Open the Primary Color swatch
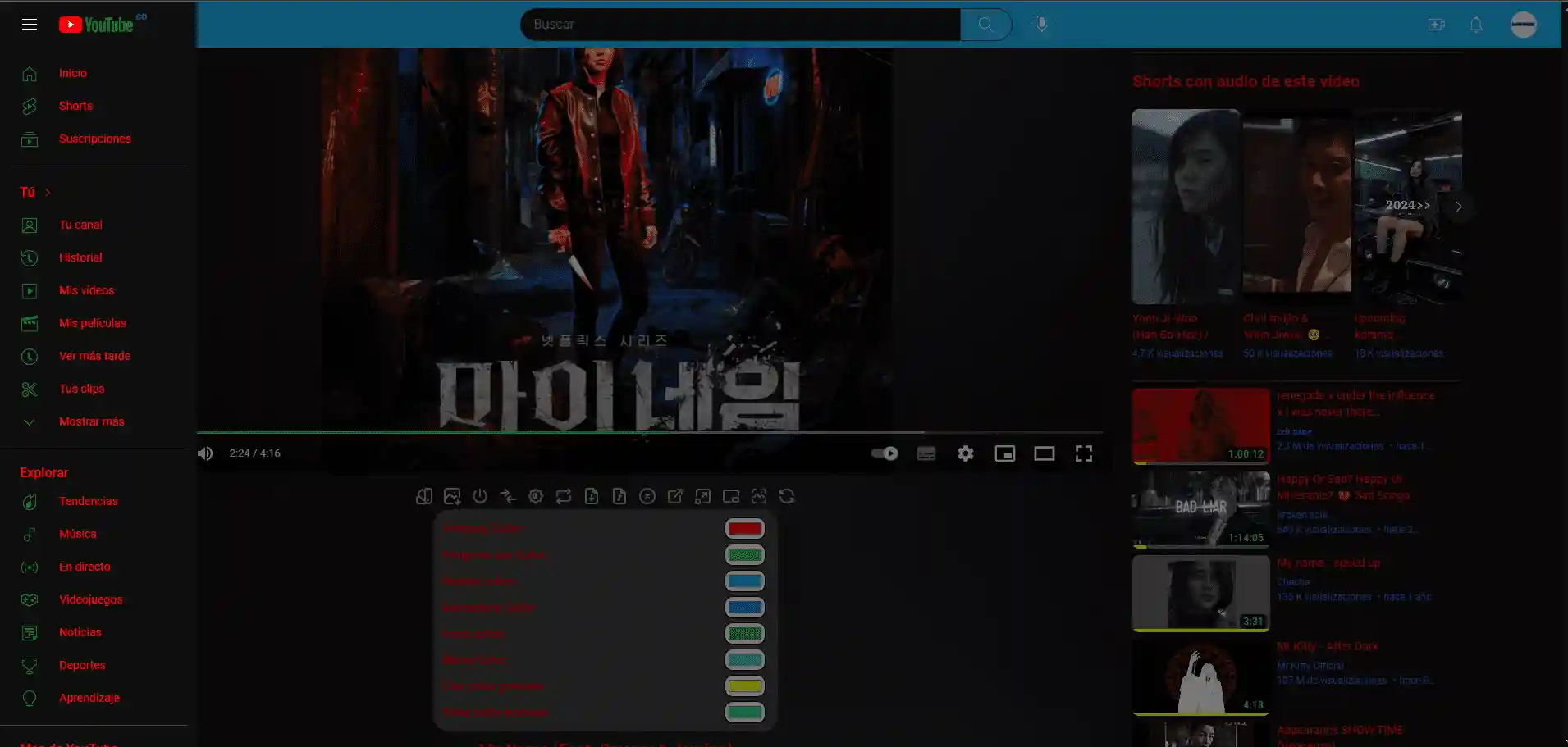The height and width of the screenshot is (747, 1568). point(745,529)
